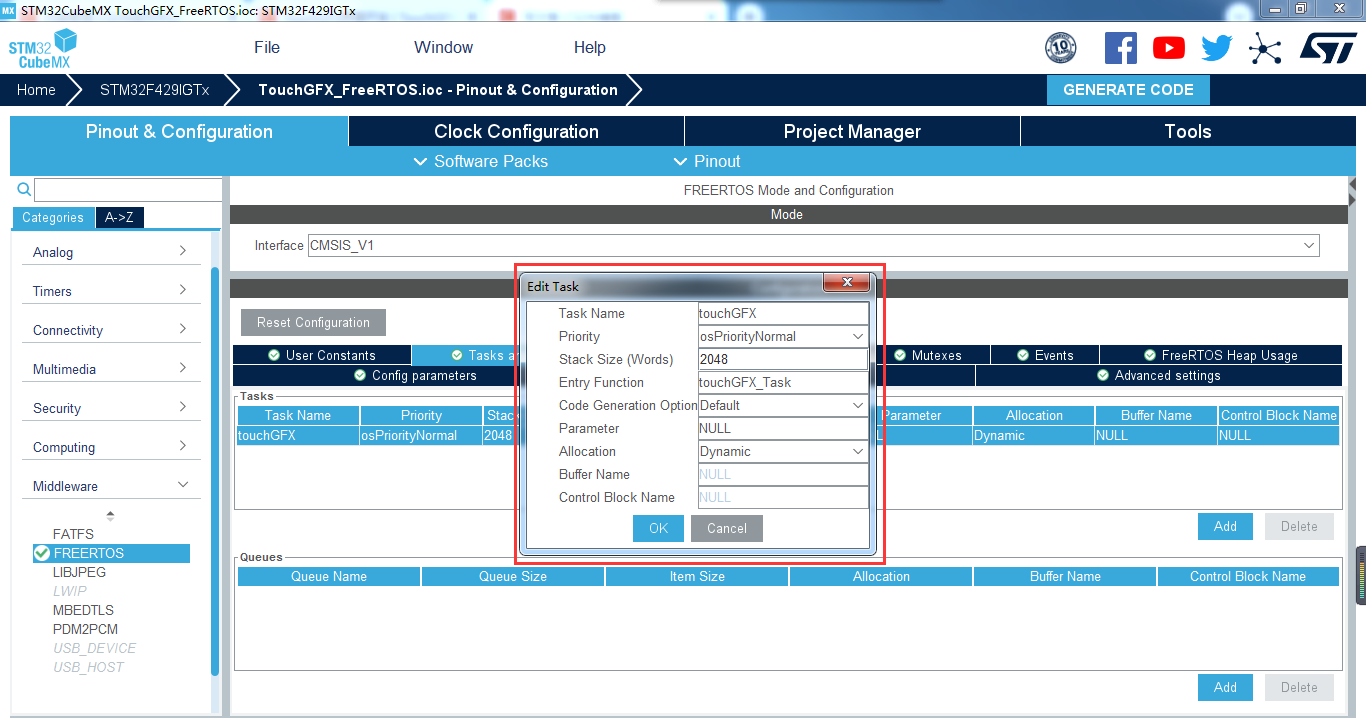Select LIBJPEG in the middleware list
The width and height of the screenshot is (1366, 722).
click(x=79, y=572)
